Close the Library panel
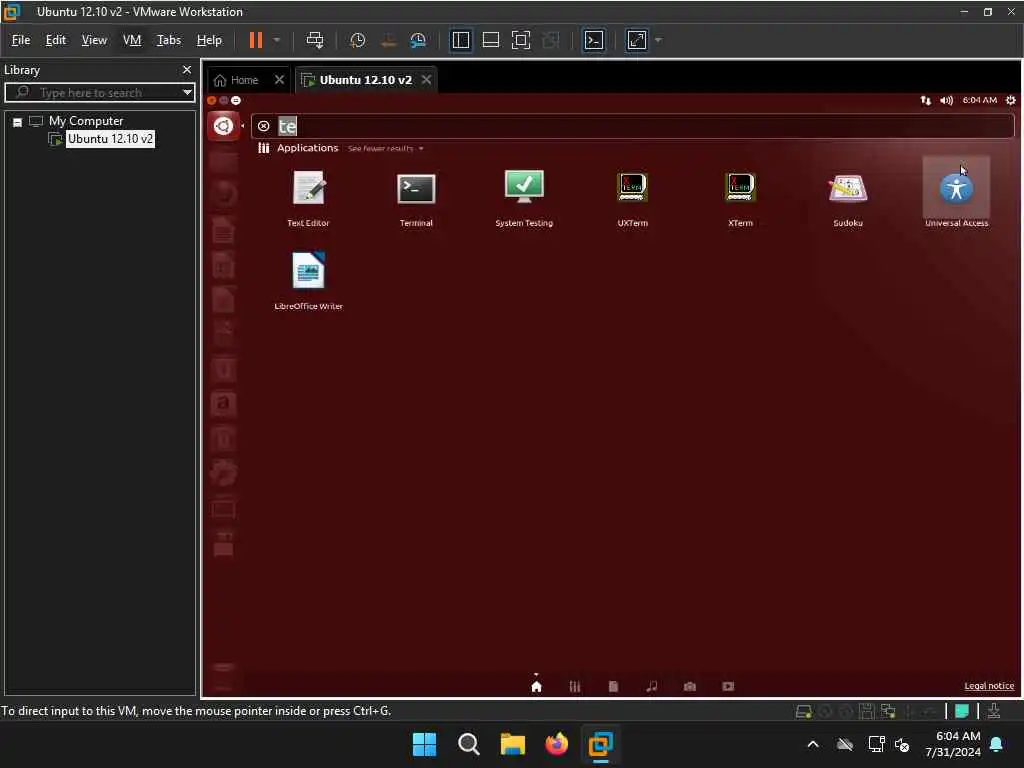The image size is (1024, 768). pos(187,69)
